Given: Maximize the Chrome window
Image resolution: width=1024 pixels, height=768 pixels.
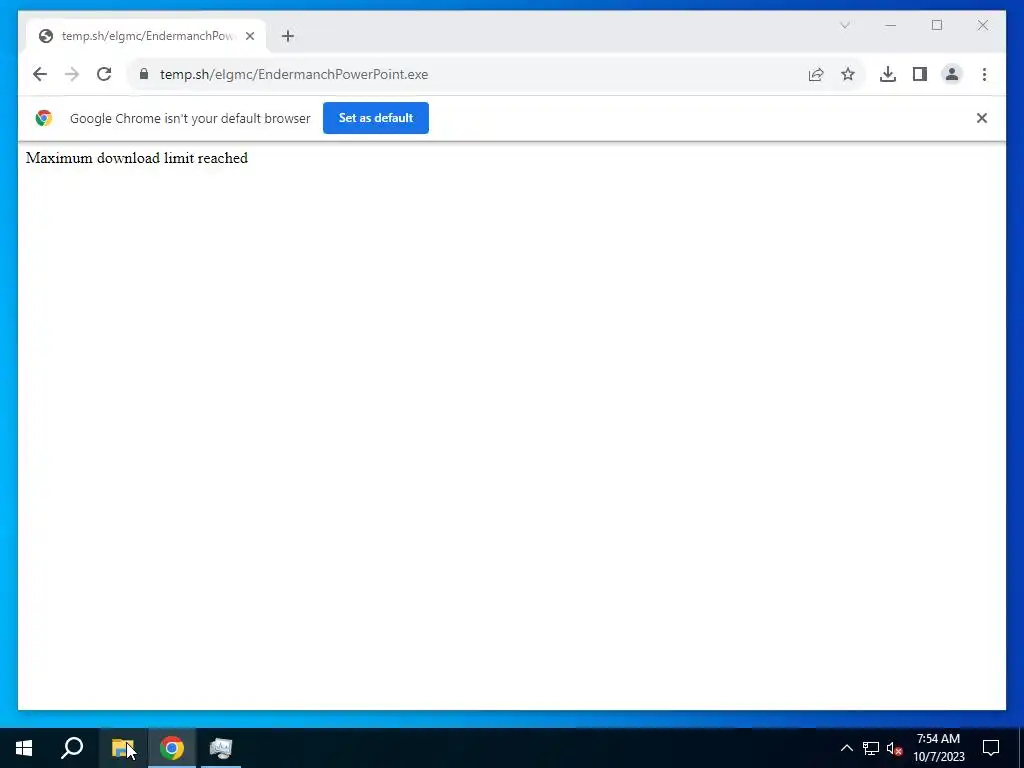Looking at the screenshot, I should pyautogui.click(x=937, y=25).
